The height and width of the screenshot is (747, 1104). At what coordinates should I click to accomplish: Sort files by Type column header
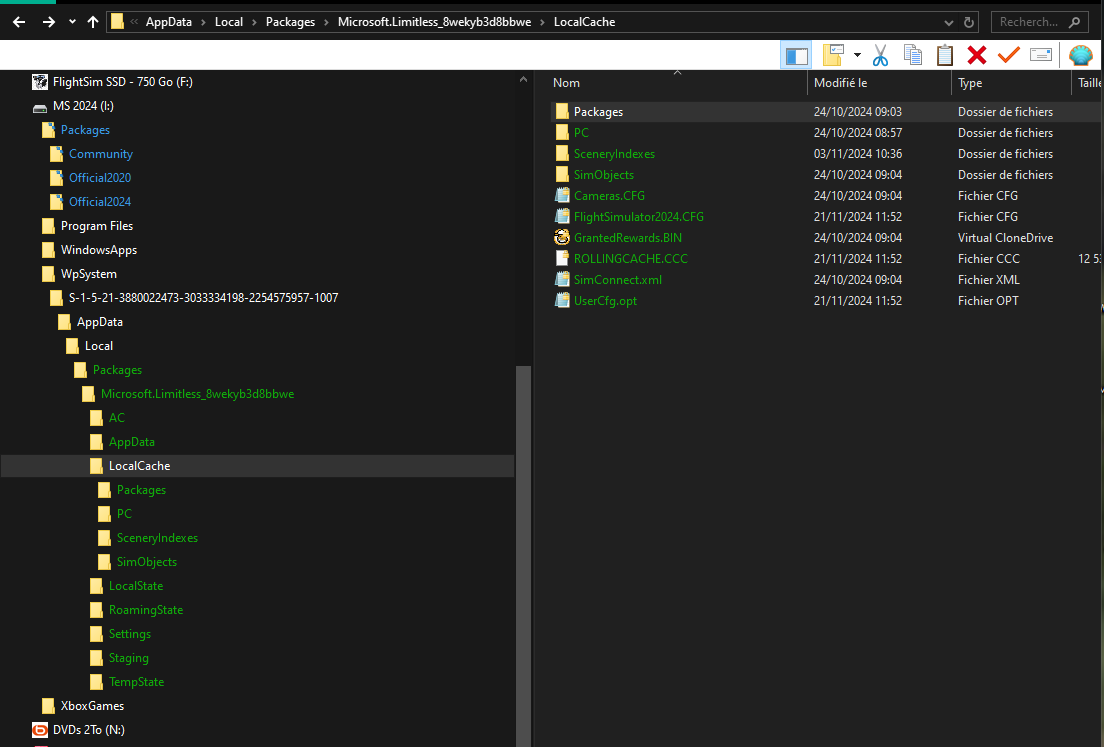(x=1011, y=83)
